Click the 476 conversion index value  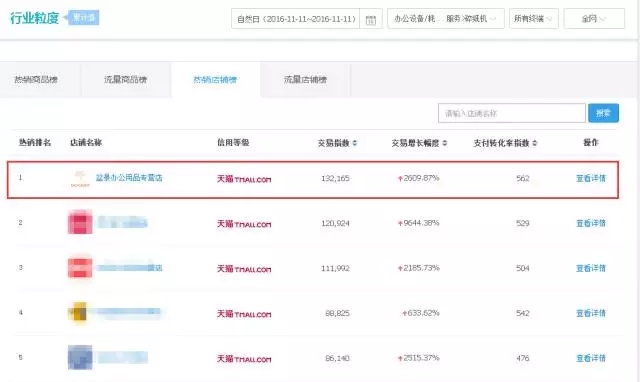tap(522, 358)
